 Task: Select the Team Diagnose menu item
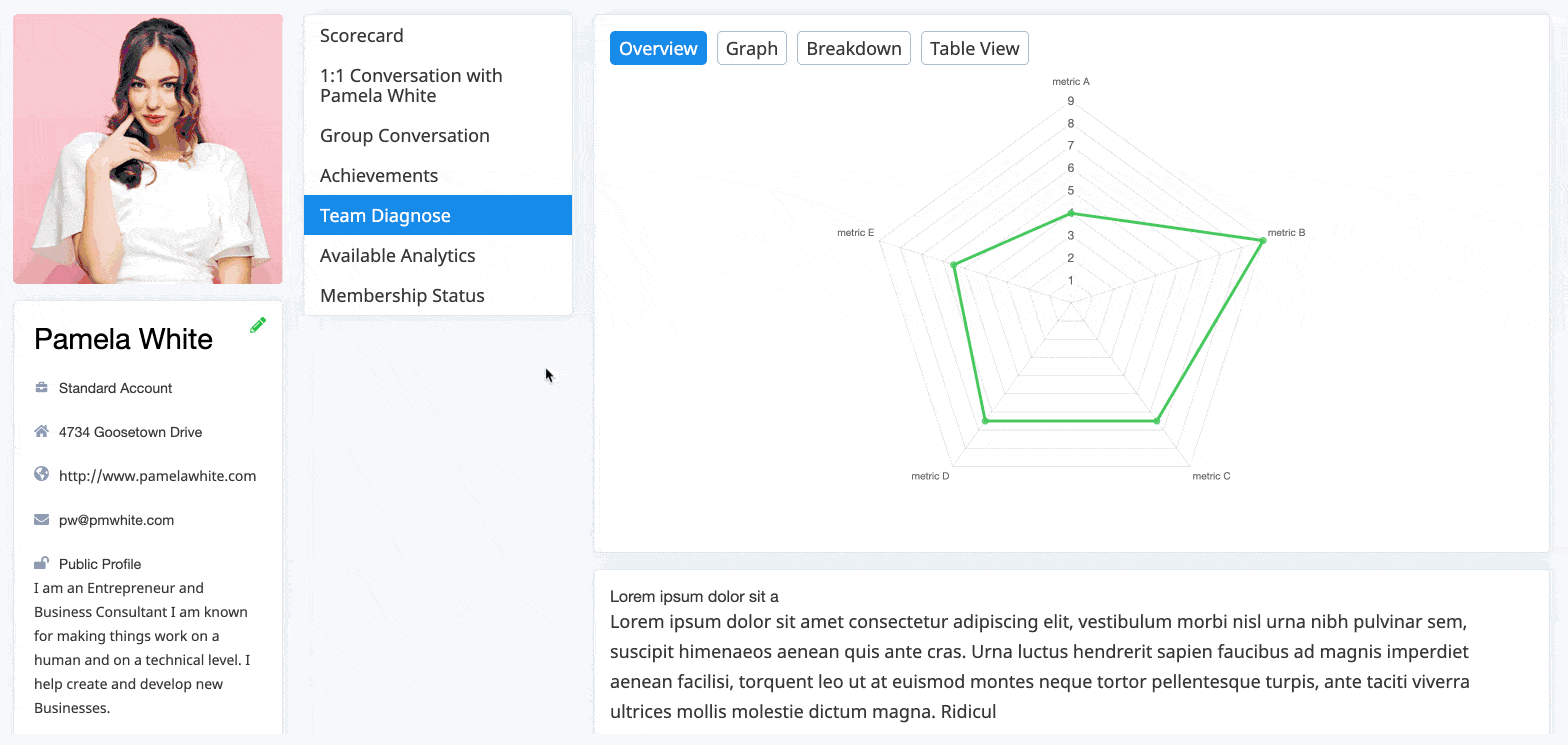[x=438, y=215]
